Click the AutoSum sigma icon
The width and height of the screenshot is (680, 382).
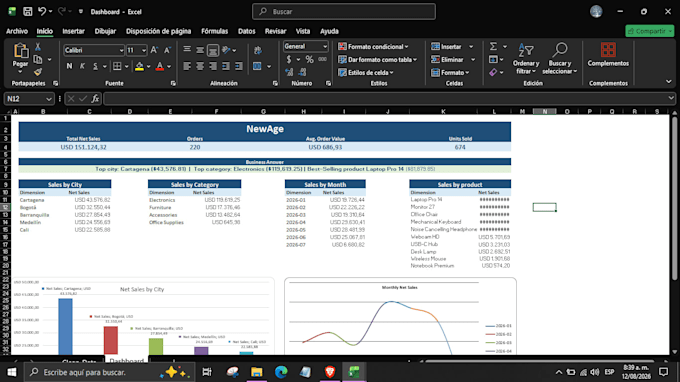pos(493,46)
